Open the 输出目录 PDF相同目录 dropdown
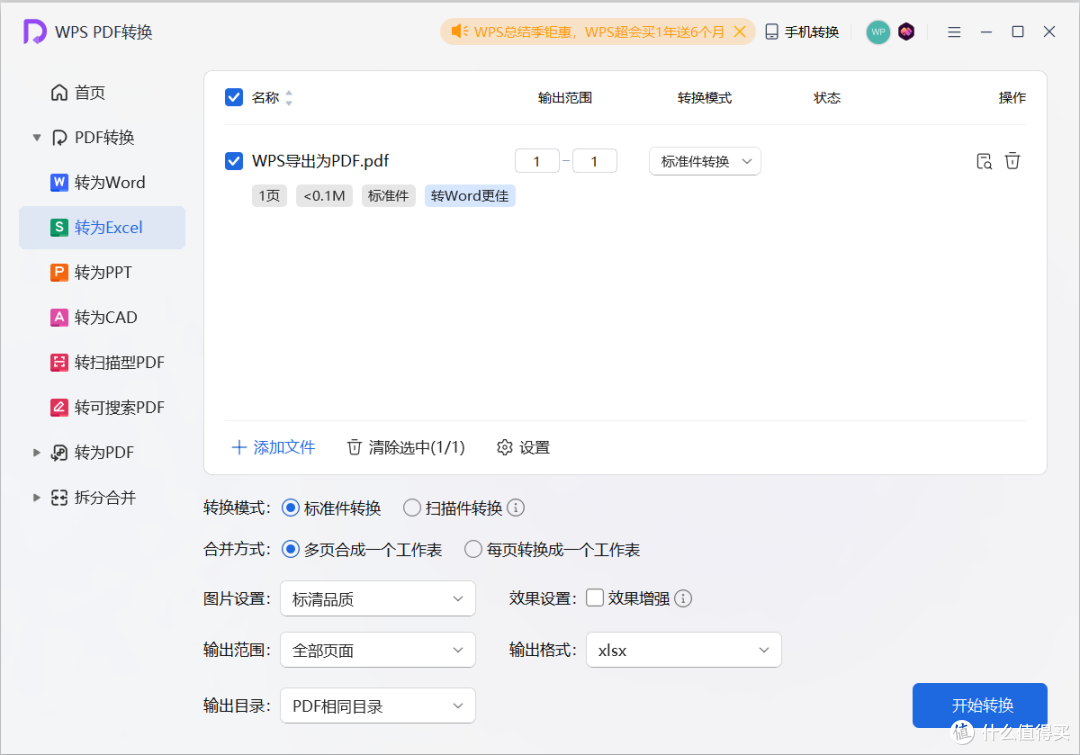Image resolution: width=1080 pixels, height=755 pixels. click(x=377, y=706)
